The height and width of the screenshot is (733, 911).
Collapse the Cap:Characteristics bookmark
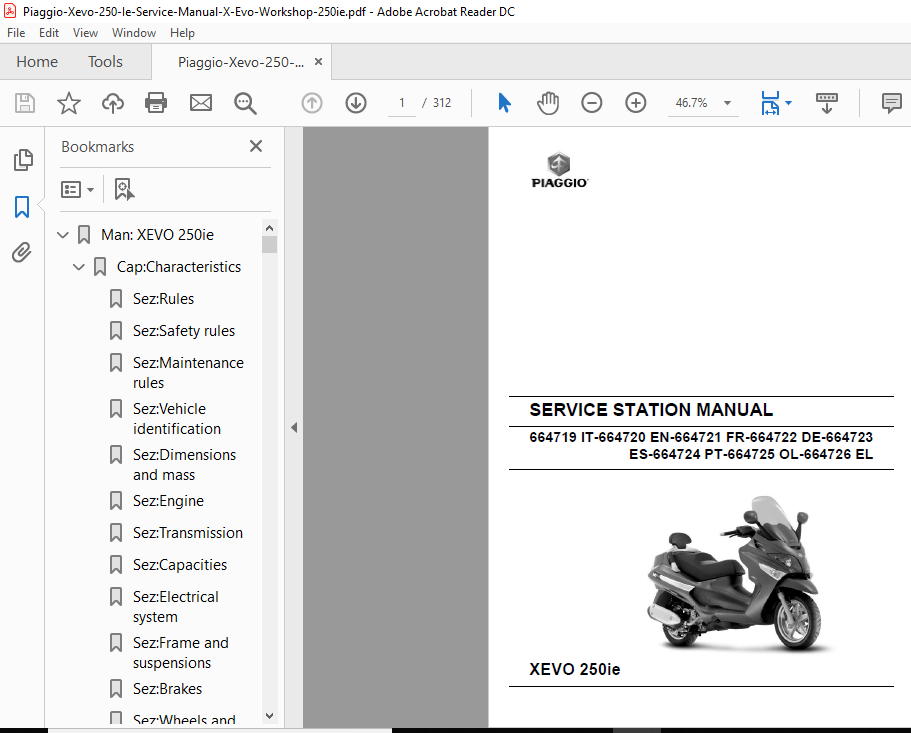click(78, 267)
